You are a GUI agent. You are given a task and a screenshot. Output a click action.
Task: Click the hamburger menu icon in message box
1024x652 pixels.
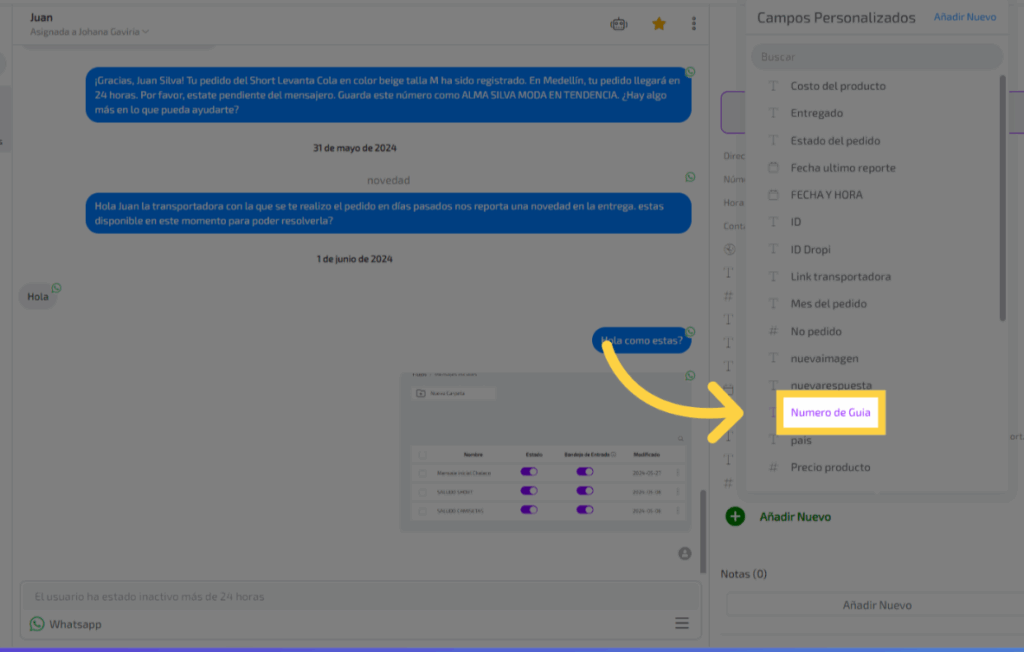[682, 623]
